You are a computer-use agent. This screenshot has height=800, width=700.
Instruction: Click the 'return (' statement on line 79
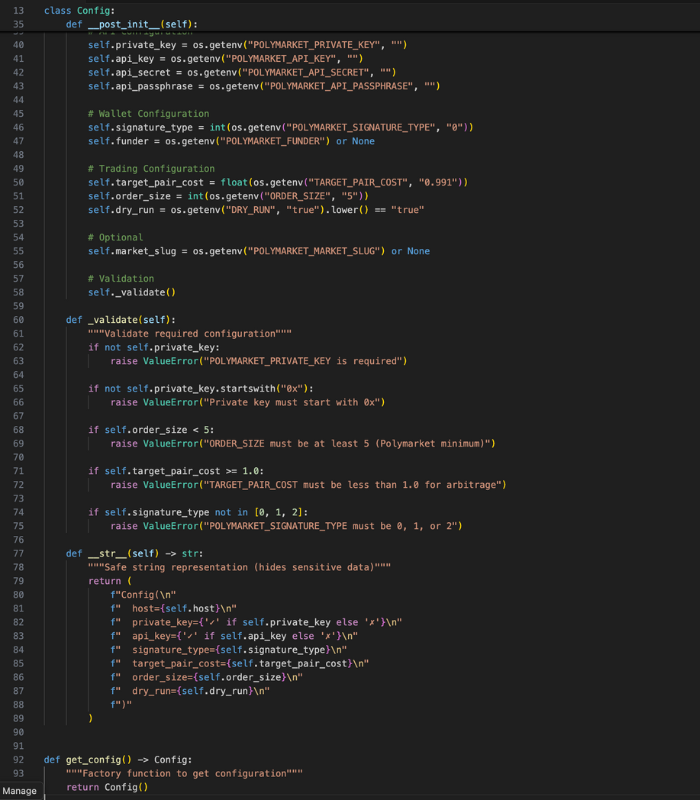(x=110, y=582)
